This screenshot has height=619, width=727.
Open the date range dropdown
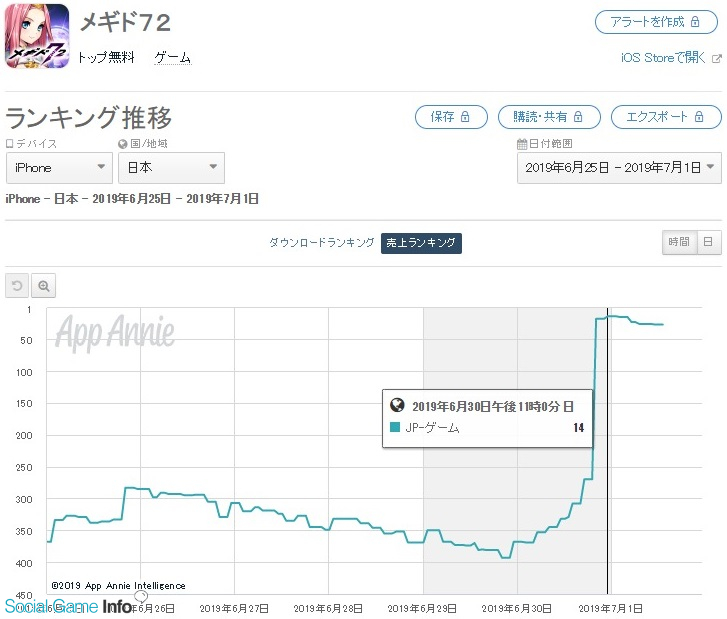coord(619,167)
